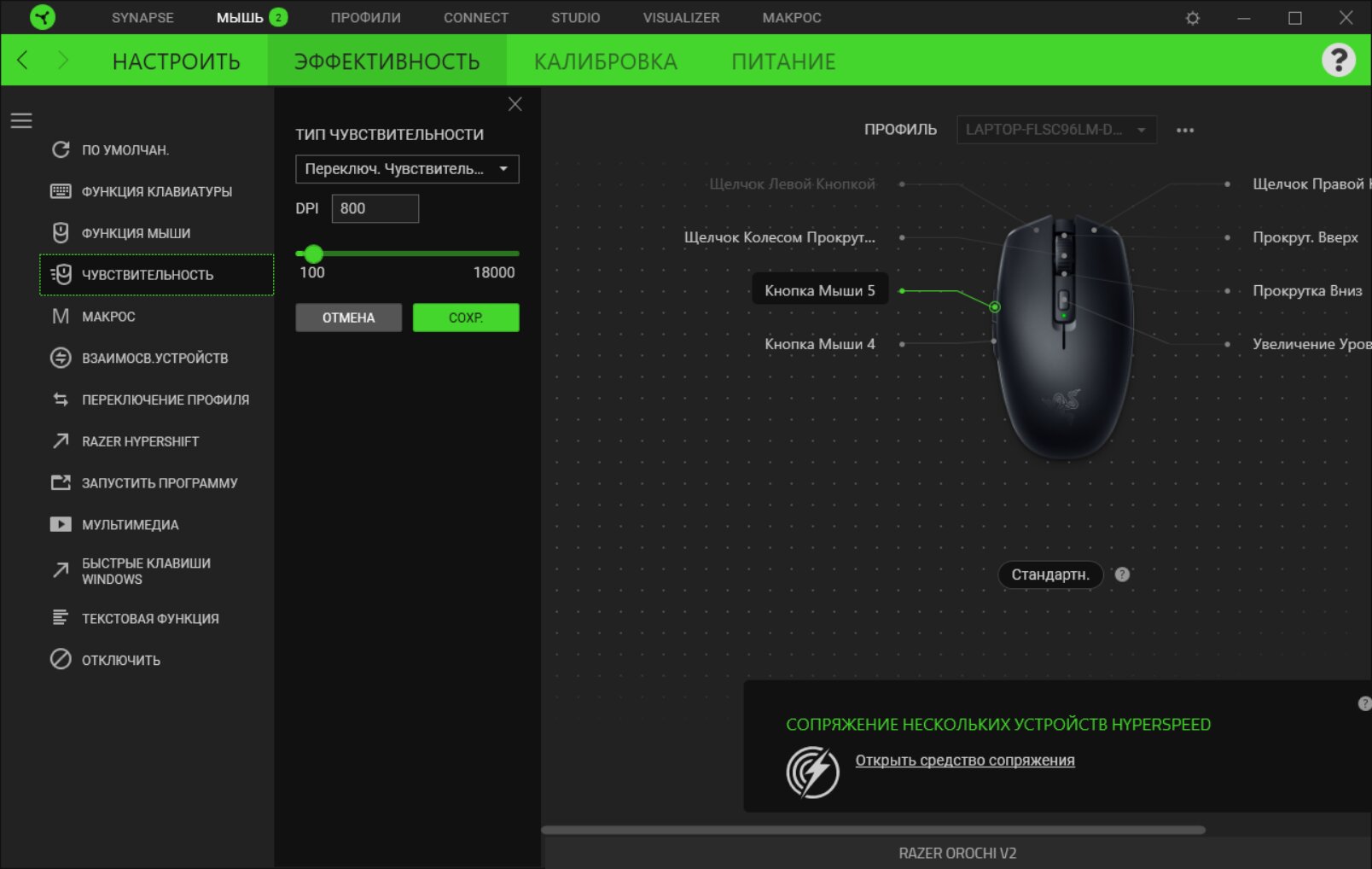The image size is (1372, 869).
Task: Select the ЗАПУСТИТЬ ПРОГРАММУ label
Action: 160,483
